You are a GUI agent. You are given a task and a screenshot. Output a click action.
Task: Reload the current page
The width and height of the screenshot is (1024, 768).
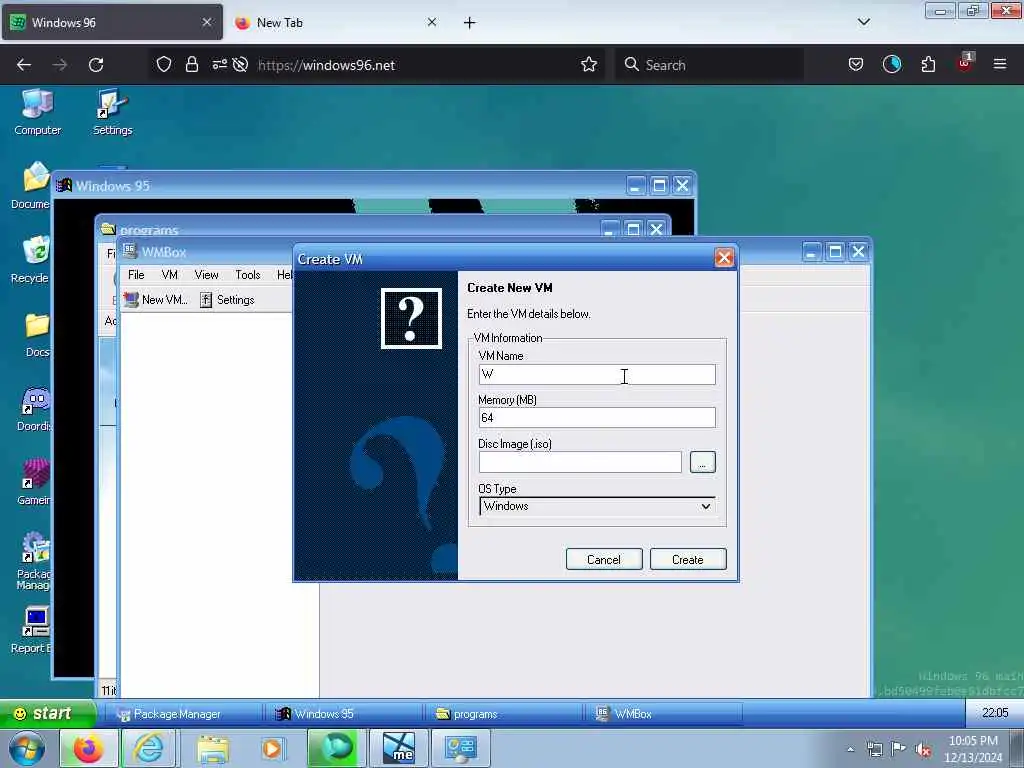tap(96, 65)
